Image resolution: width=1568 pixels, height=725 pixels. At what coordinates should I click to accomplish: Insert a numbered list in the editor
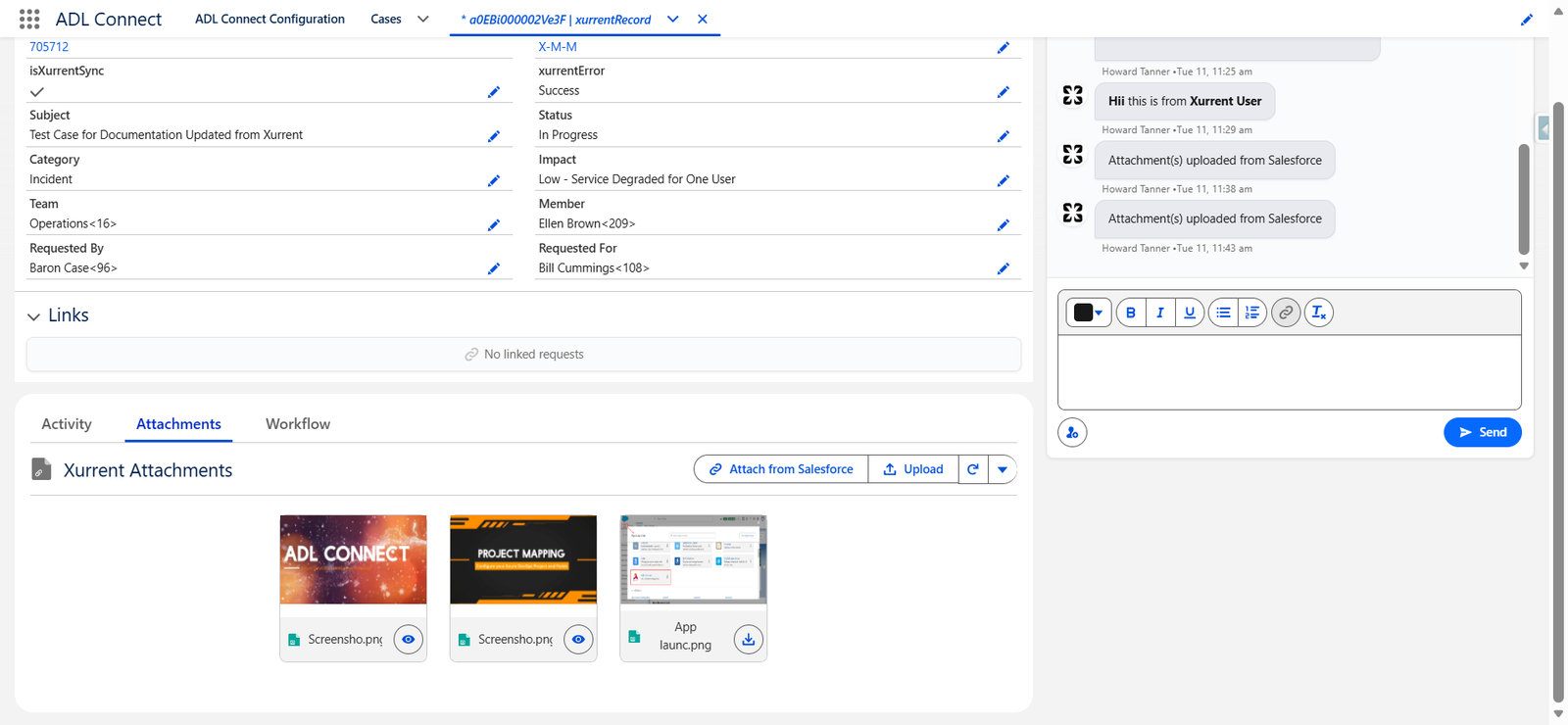pos(1252,313)
